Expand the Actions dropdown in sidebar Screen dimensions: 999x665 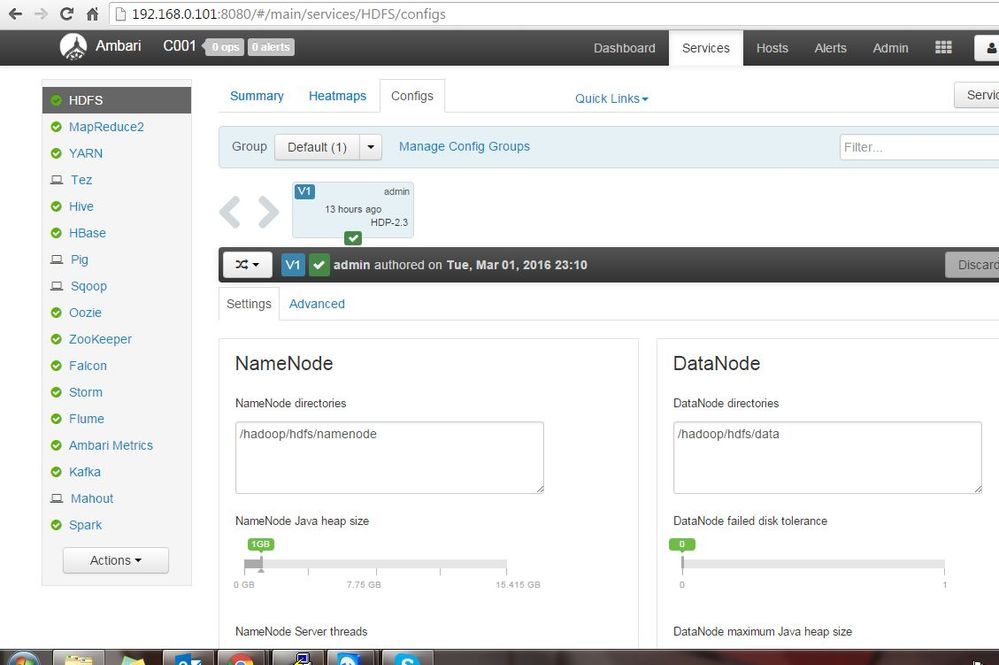tap(116, 561)
